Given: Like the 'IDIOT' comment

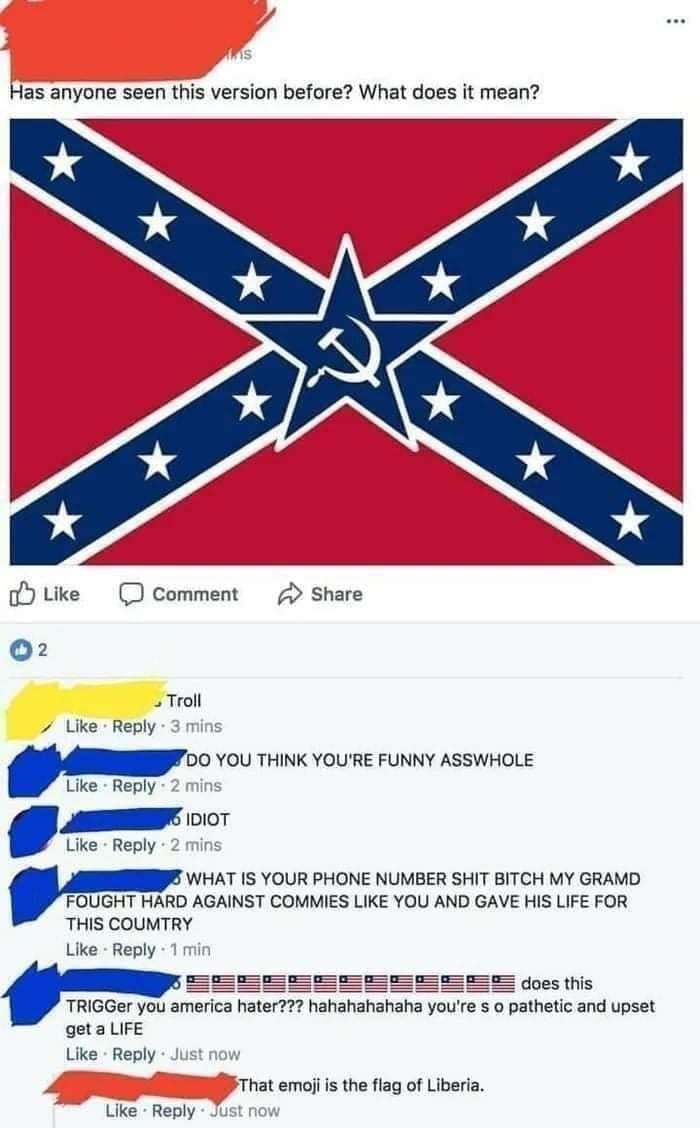Looking at the screenshot, I should pyautogui.click(x=81, y=845).
